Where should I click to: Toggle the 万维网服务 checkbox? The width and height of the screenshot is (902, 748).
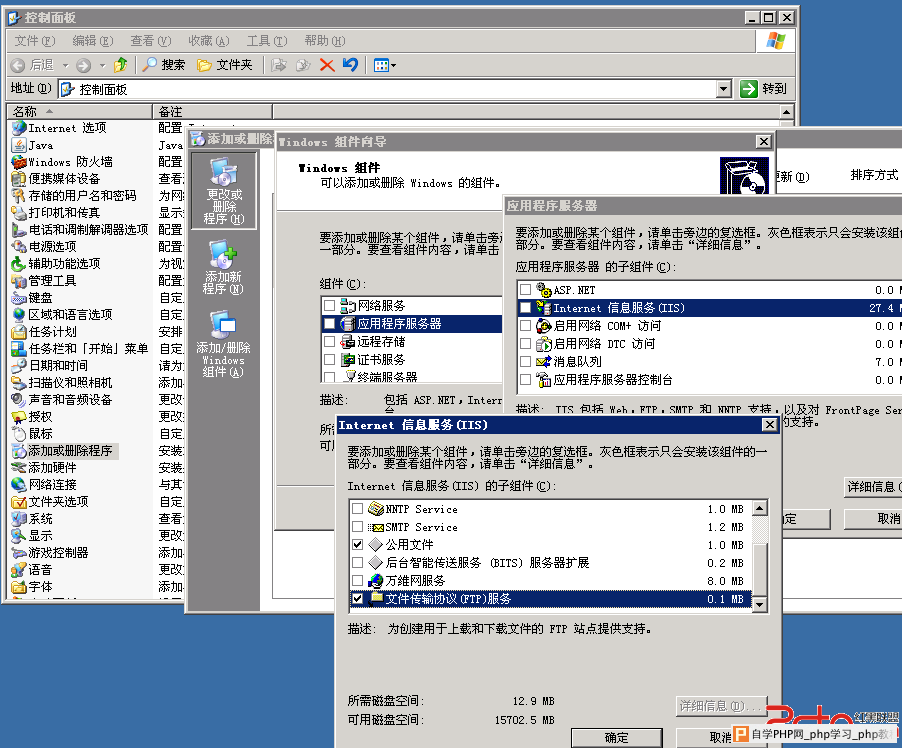pyautogui.click(x=357, y=580)
